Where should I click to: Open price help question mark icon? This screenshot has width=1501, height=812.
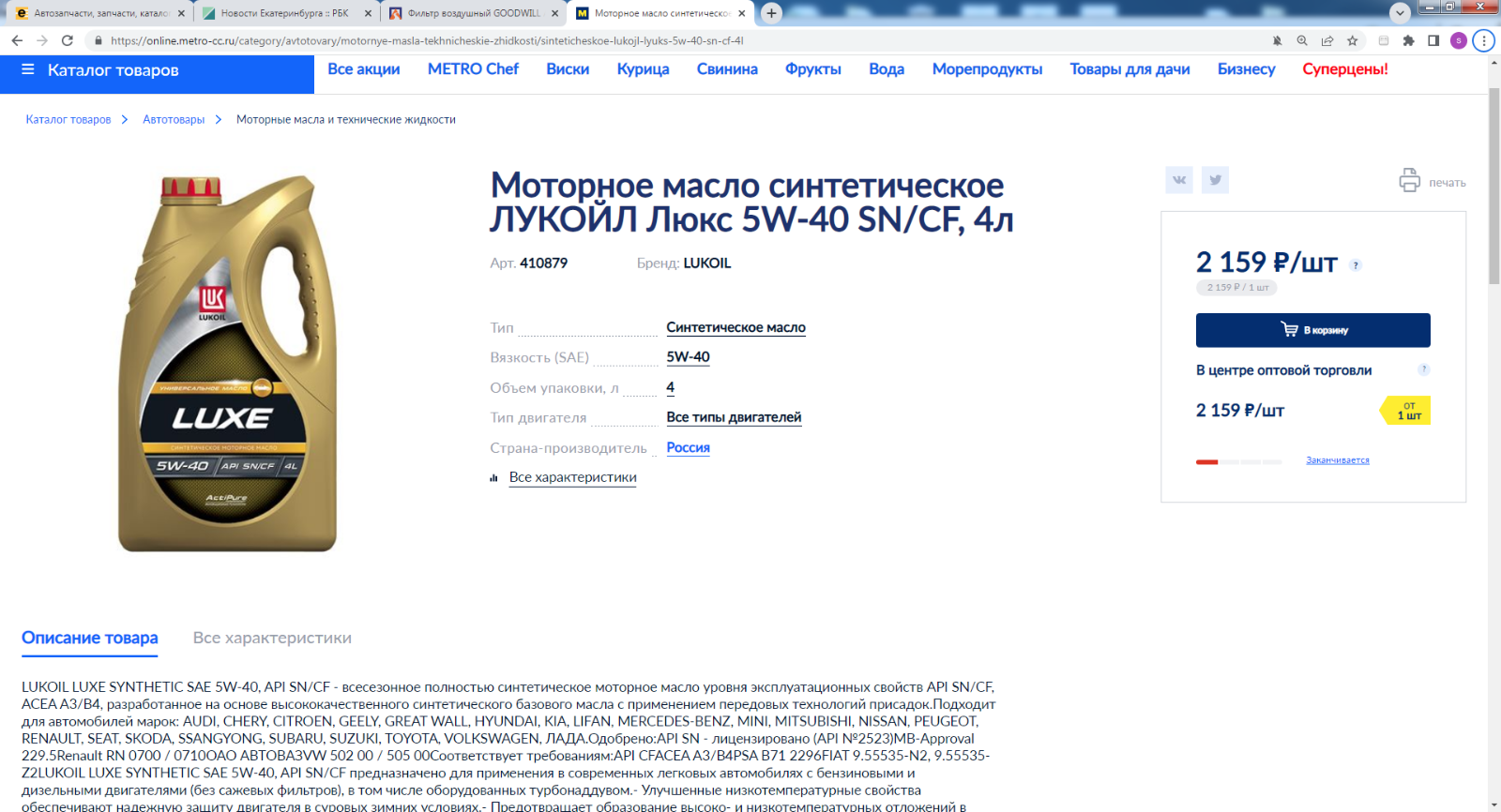(1355, 265)
